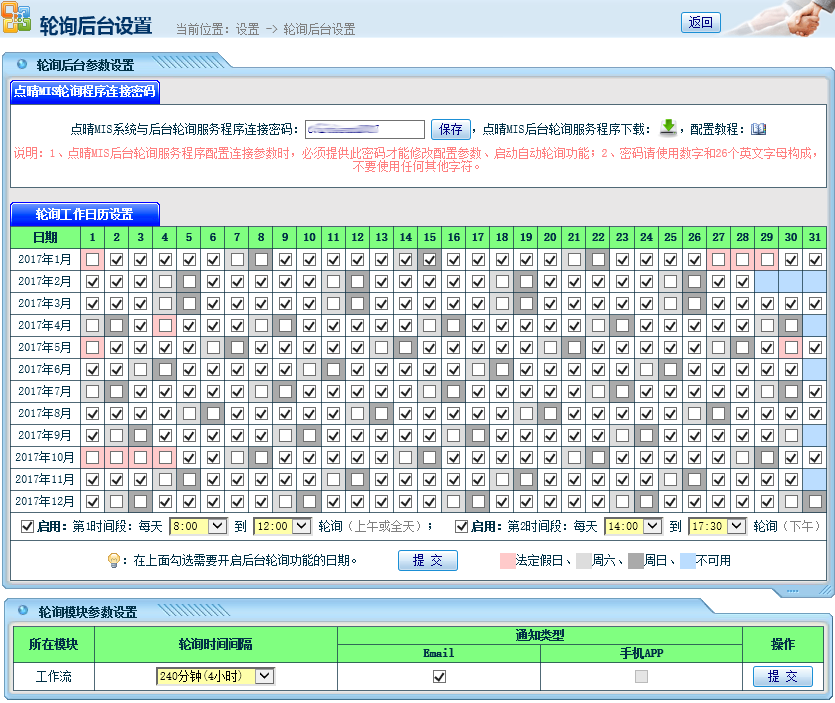Select the 轮询工作日历设置 tab

85,214
